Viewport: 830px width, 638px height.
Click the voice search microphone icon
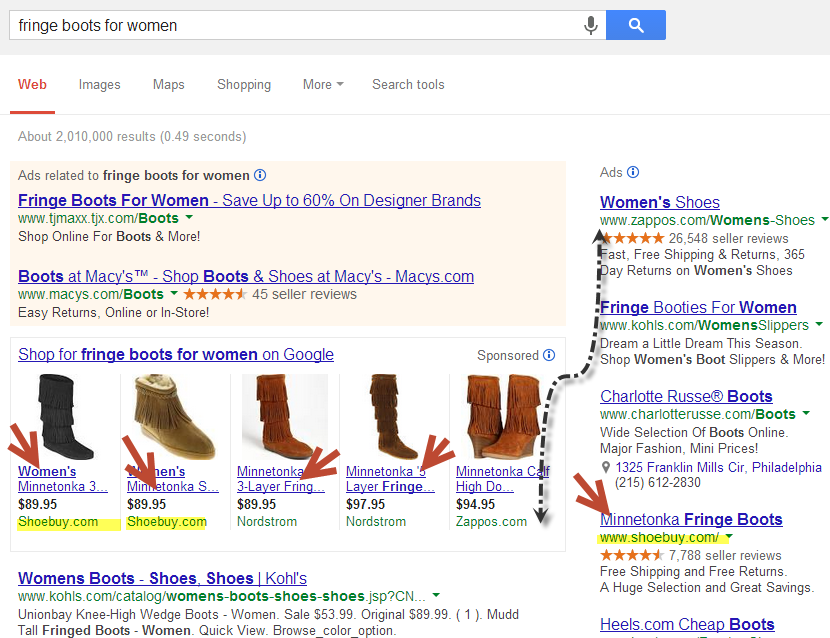(x=591, y=25)
